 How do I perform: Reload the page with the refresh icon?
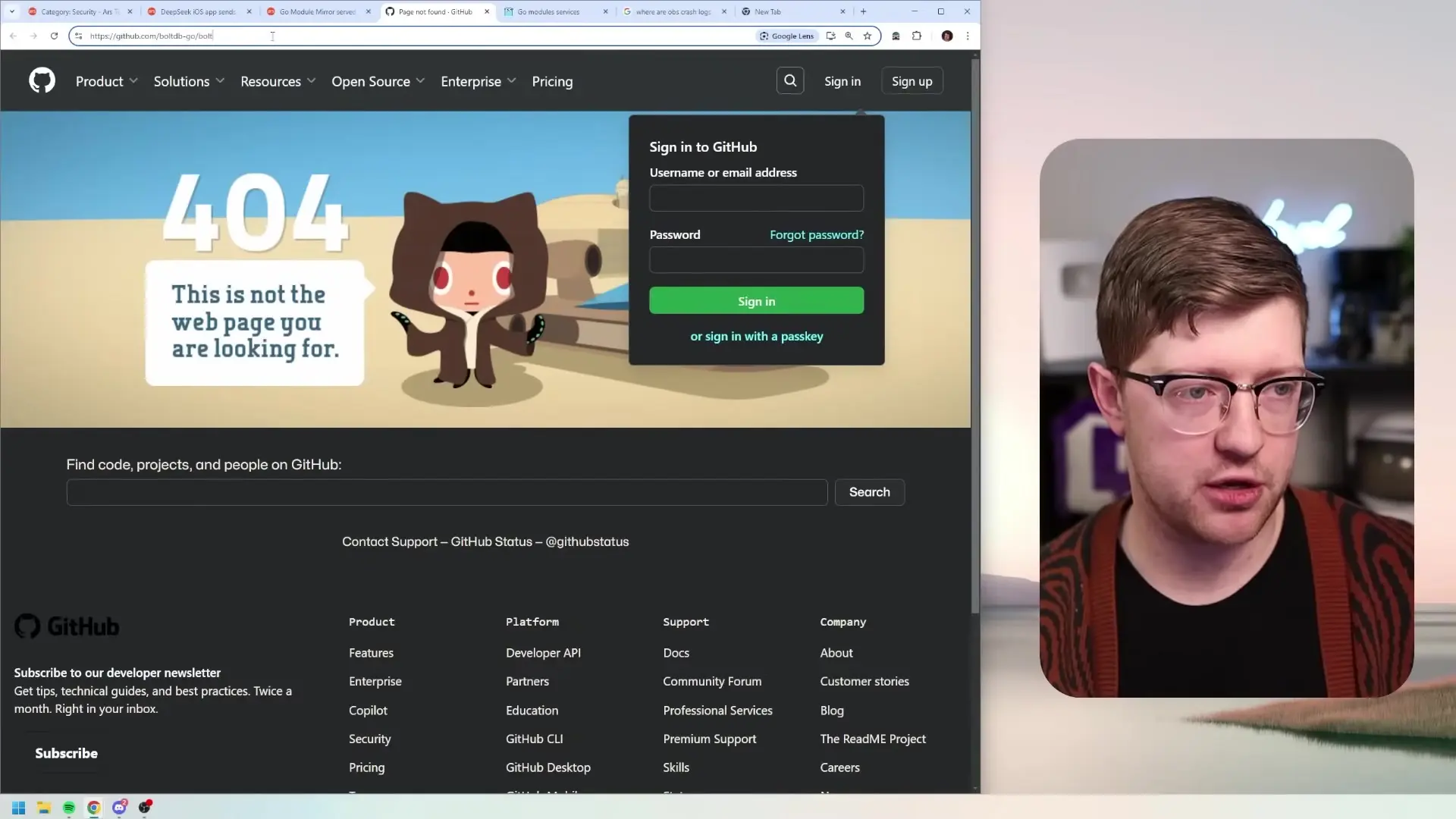[x=54, y=36]
